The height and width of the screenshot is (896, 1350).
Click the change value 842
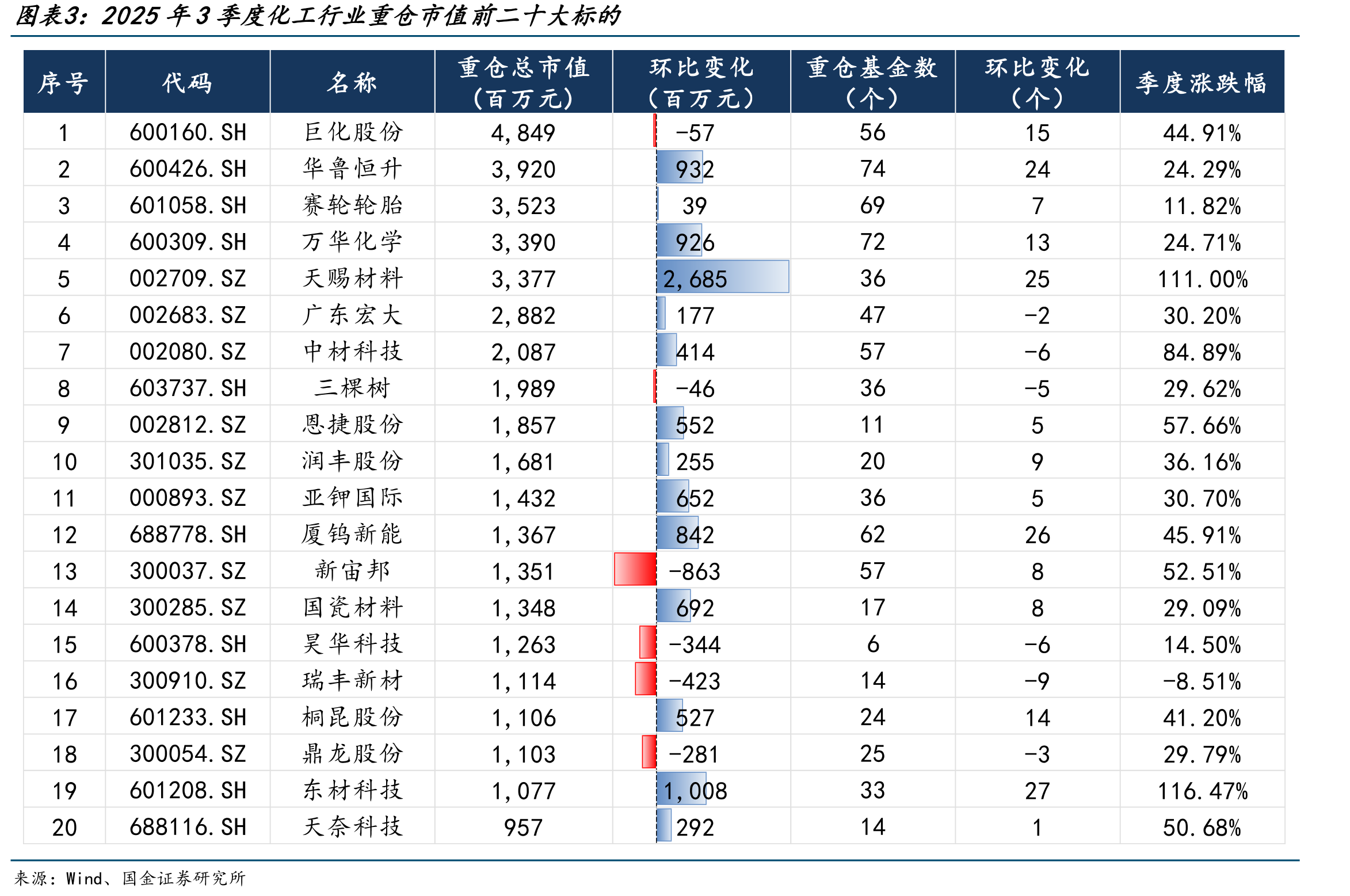[x=695, y=535]
